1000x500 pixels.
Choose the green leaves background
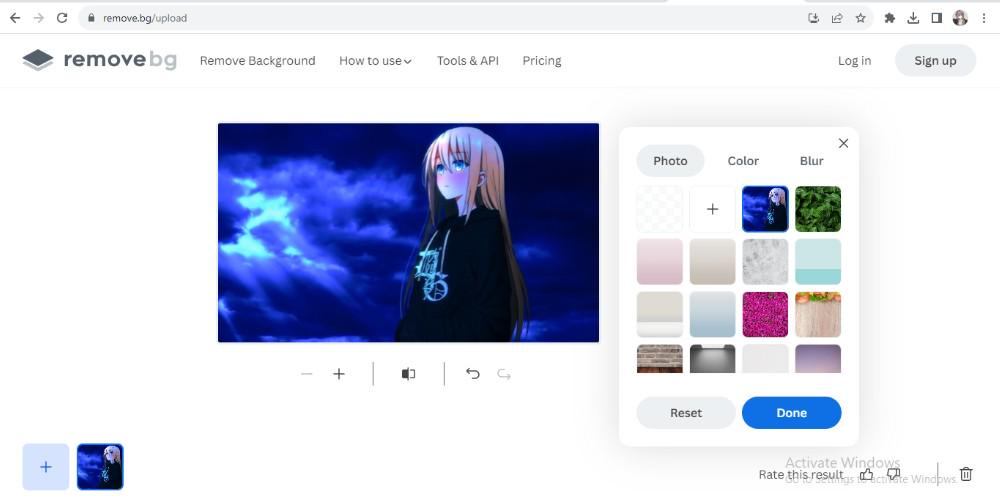(818, 209)
